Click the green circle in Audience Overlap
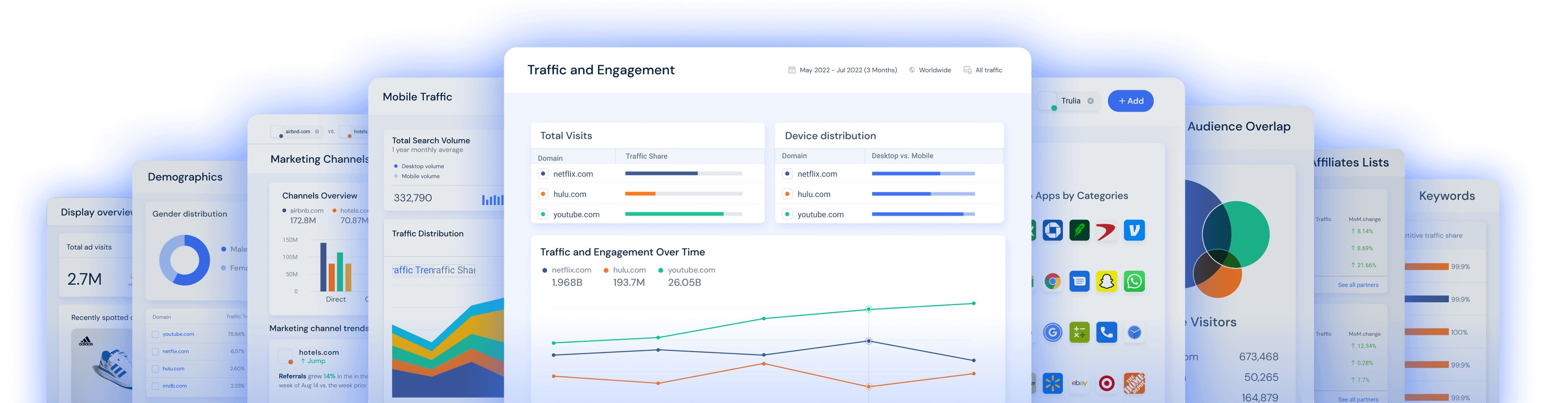 pos(1236,235)
